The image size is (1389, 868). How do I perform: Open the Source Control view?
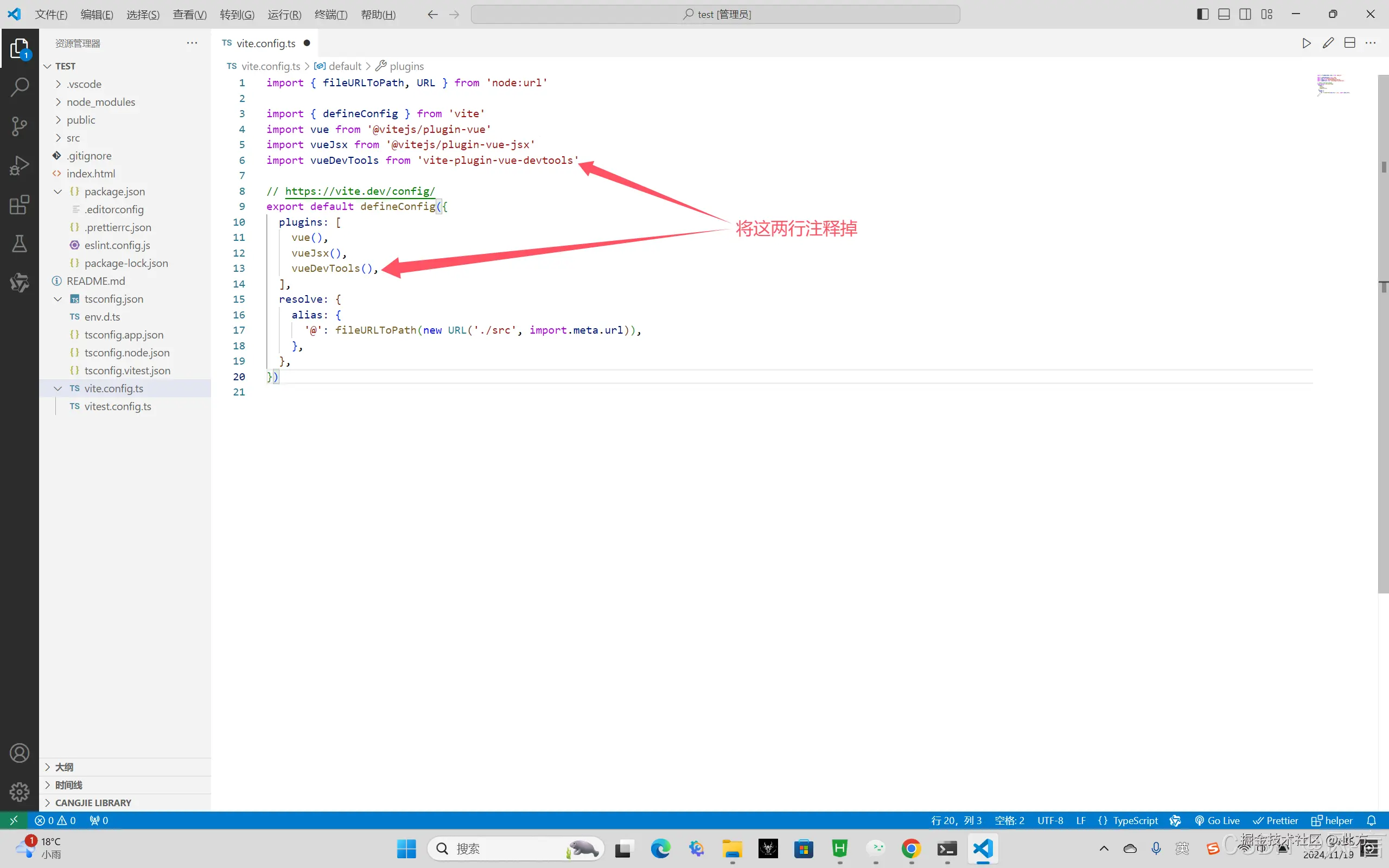[x=20, y=126]
